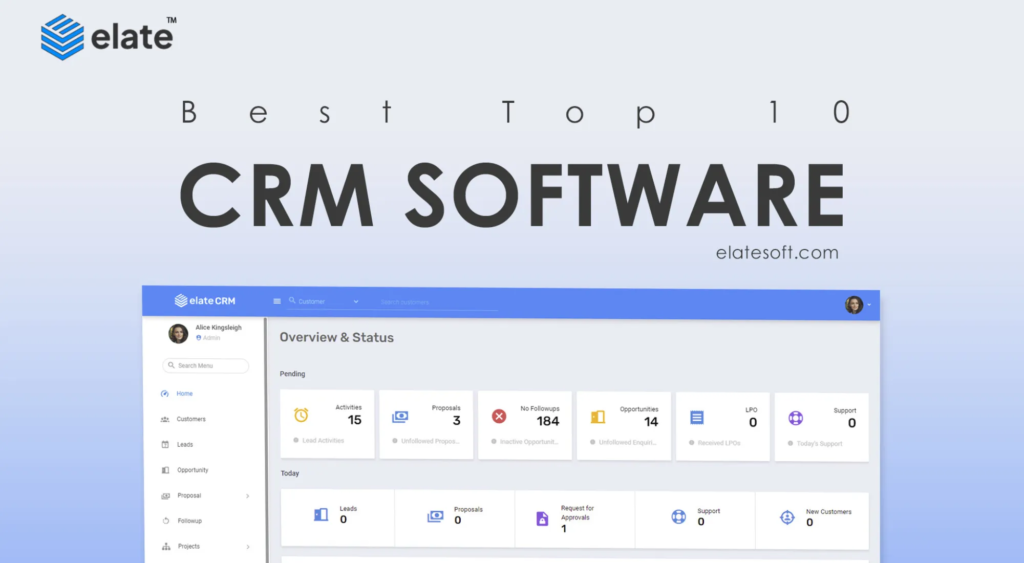This screenshot has width=1024, height=563.
Task: Click the search magnifier icon in header
Action: coord(292,300)
